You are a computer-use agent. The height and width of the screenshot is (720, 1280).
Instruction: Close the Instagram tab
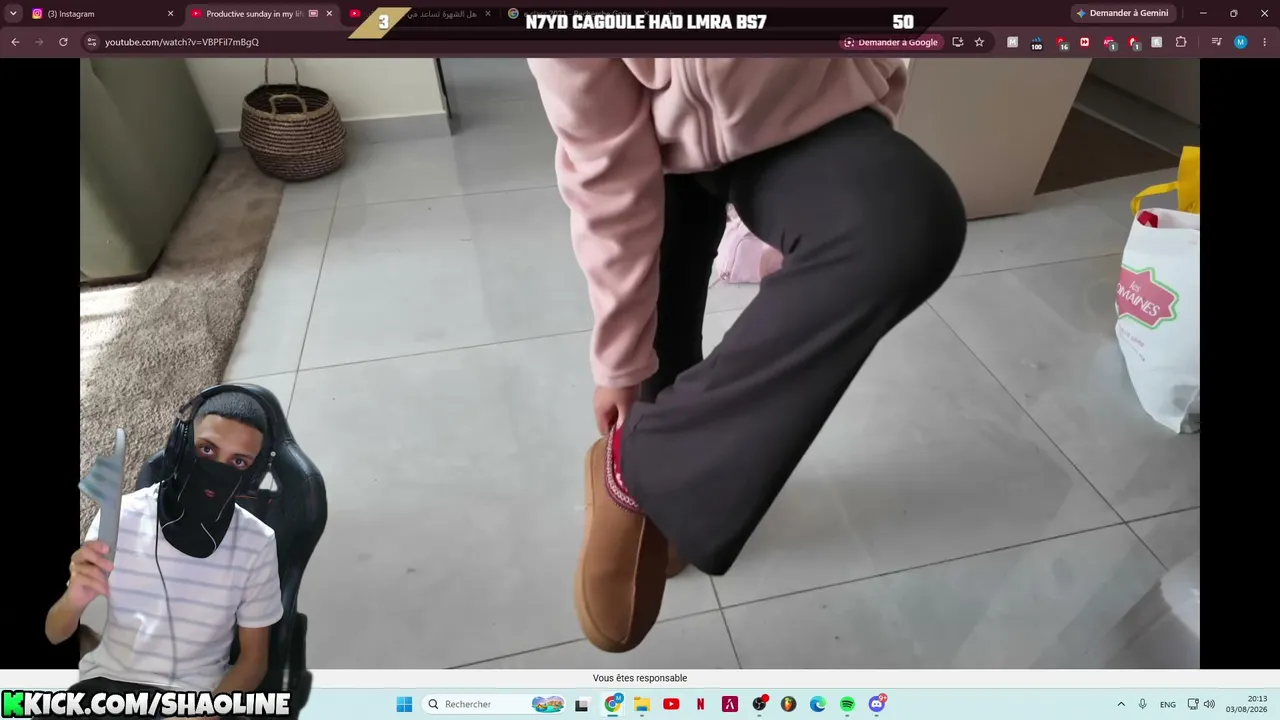[x=170, y=14]
